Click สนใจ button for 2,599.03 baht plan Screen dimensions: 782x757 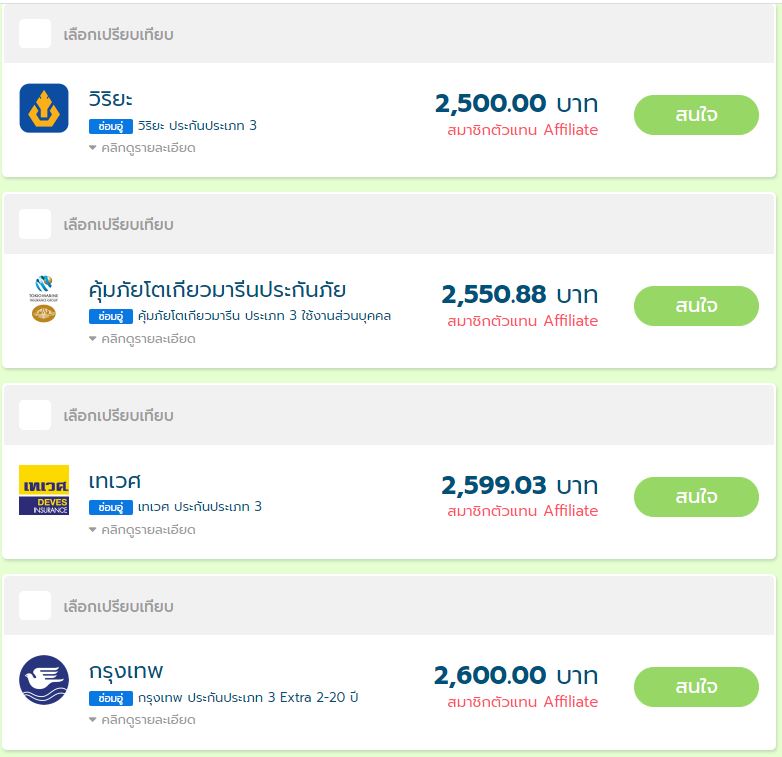[x=696, y=497]
